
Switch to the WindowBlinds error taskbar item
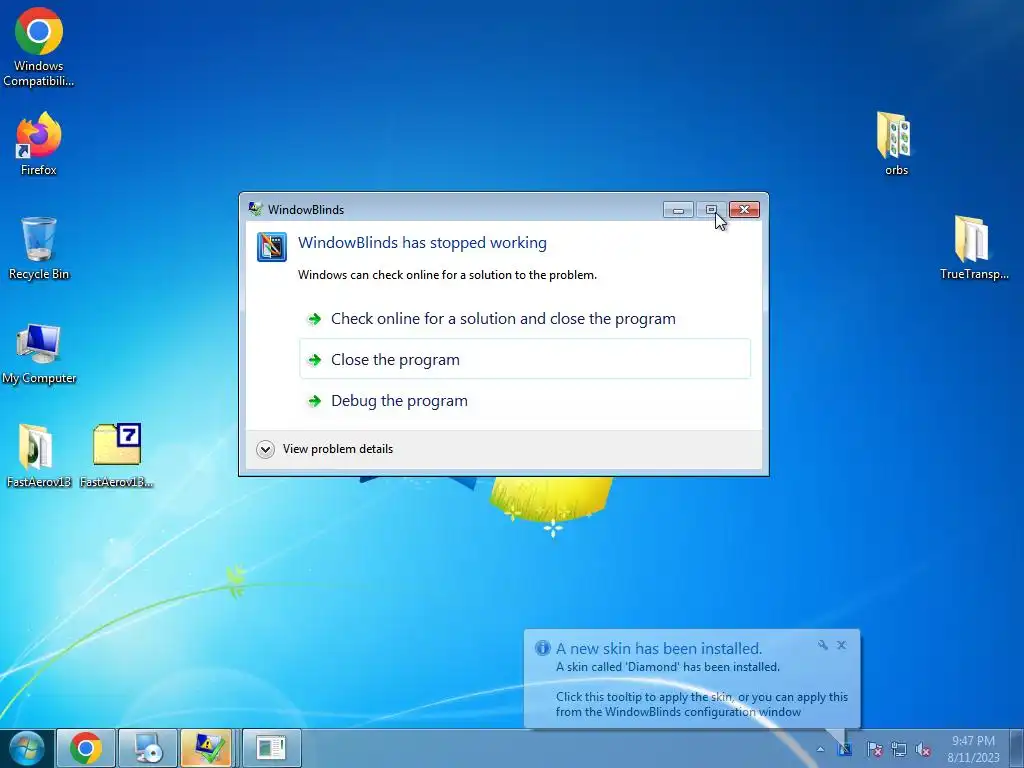pyautogui.click(x=206, y=748)
